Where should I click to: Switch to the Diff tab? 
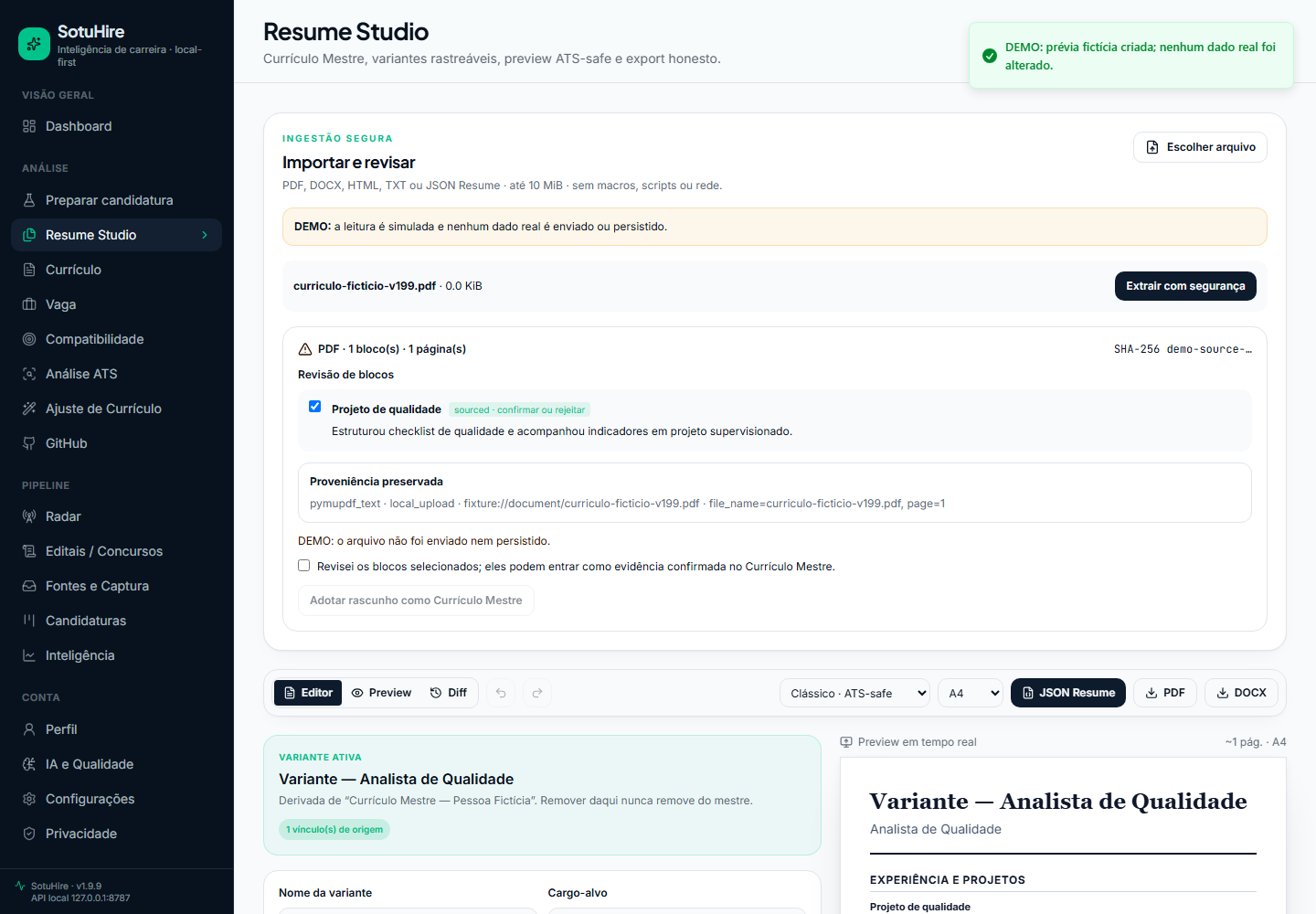pyautogui.click(x=449, y=693)
